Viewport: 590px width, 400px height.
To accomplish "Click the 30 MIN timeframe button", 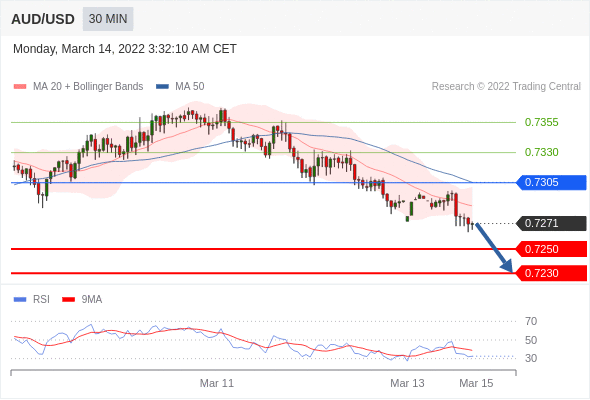I will (x=108, y=19).
